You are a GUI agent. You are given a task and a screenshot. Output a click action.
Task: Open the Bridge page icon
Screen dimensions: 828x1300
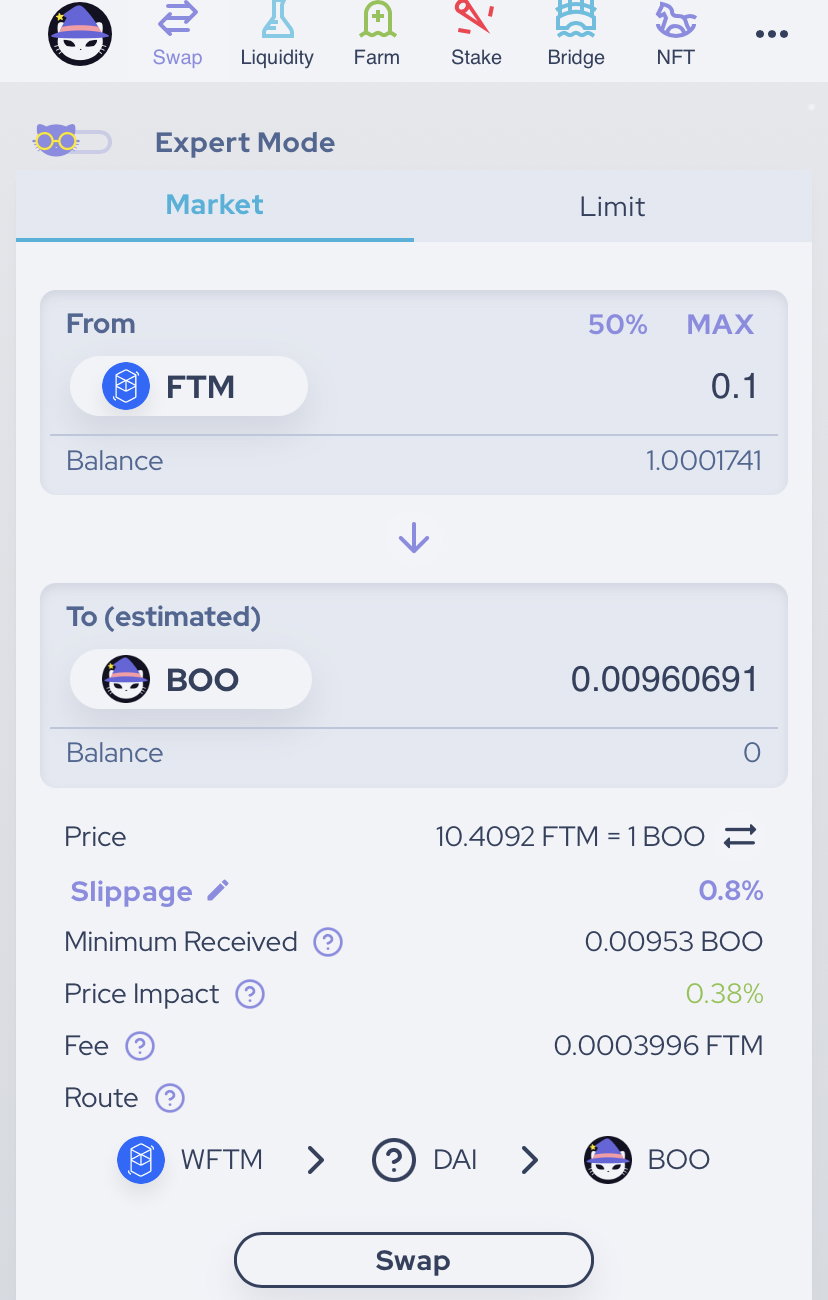pyautogui.click(x=576, y=20)
